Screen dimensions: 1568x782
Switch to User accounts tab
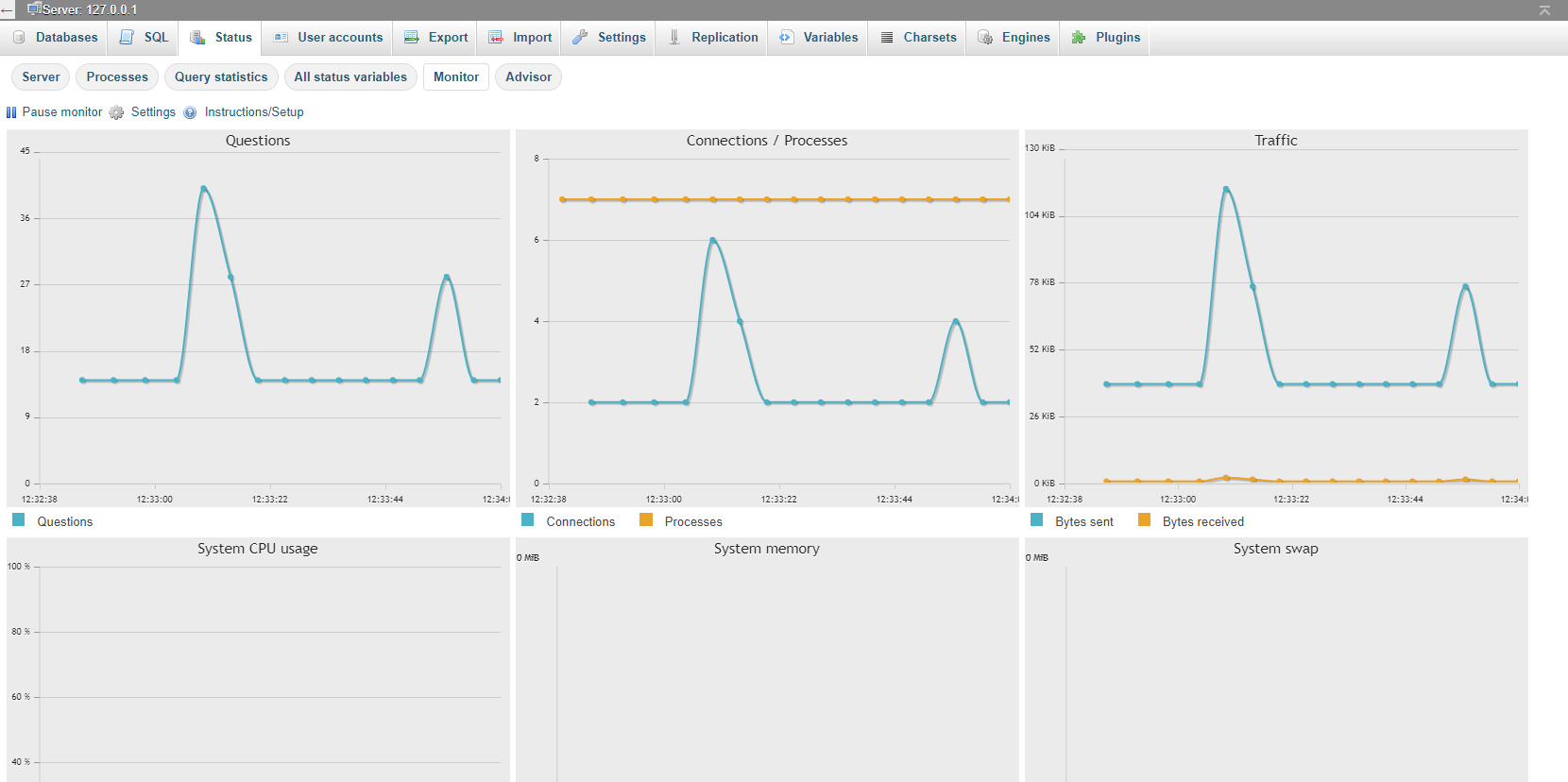coord(329,38)
